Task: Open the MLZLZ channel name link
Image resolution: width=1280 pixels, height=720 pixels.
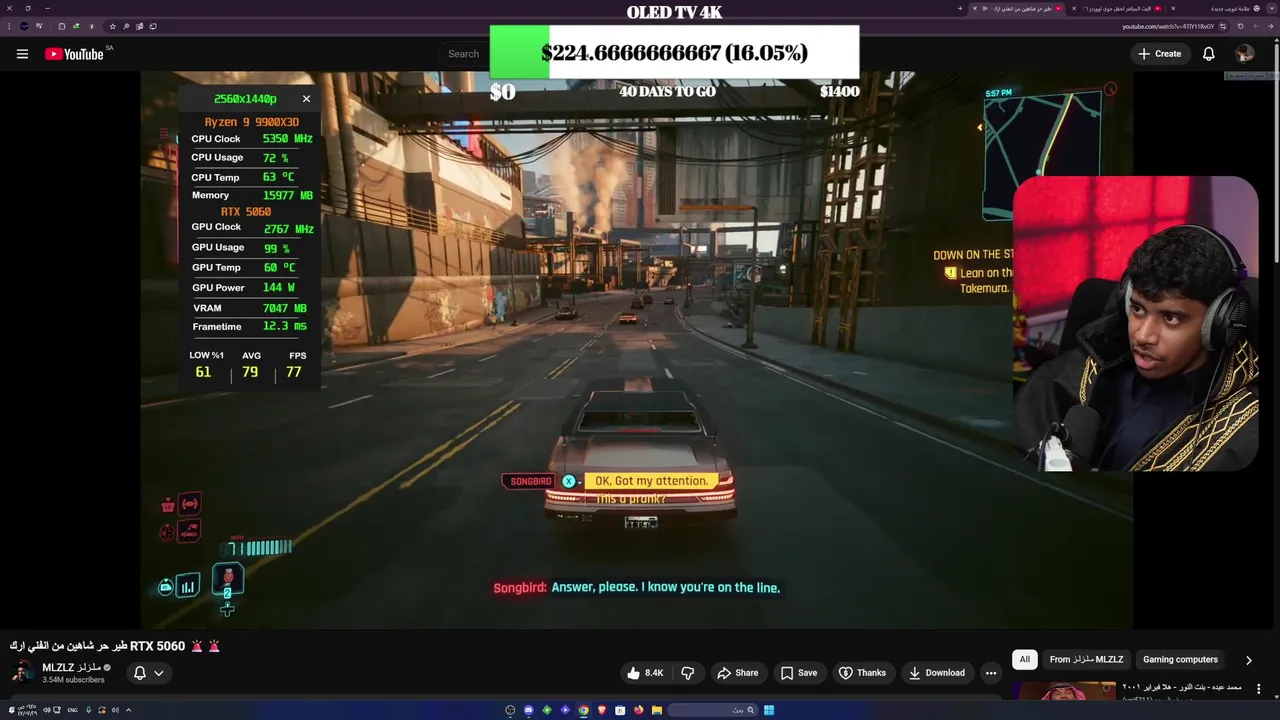Action: pyautogui.click(x=71, y=667)
